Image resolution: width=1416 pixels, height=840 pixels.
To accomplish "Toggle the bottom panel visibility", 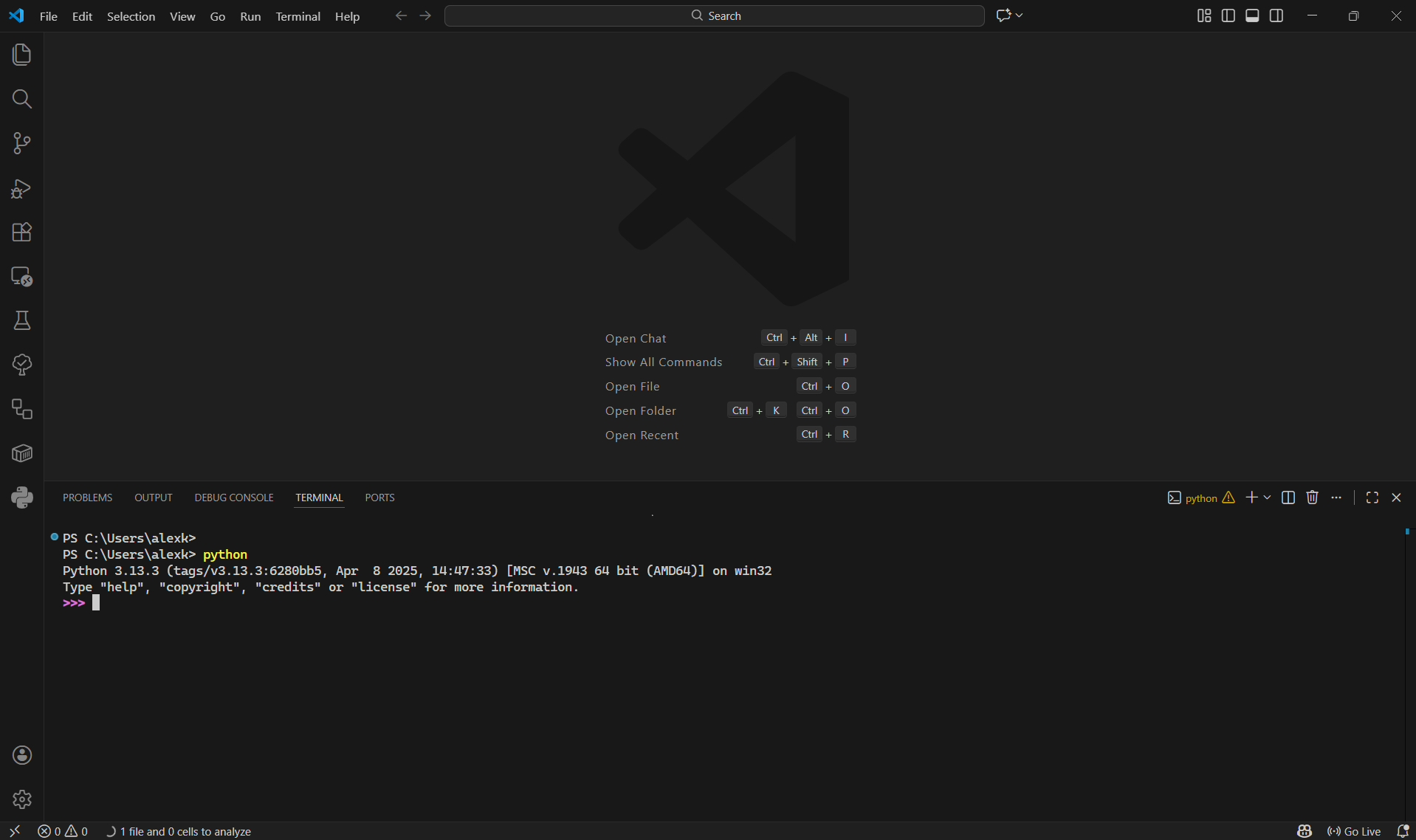I will [1252, 16].
